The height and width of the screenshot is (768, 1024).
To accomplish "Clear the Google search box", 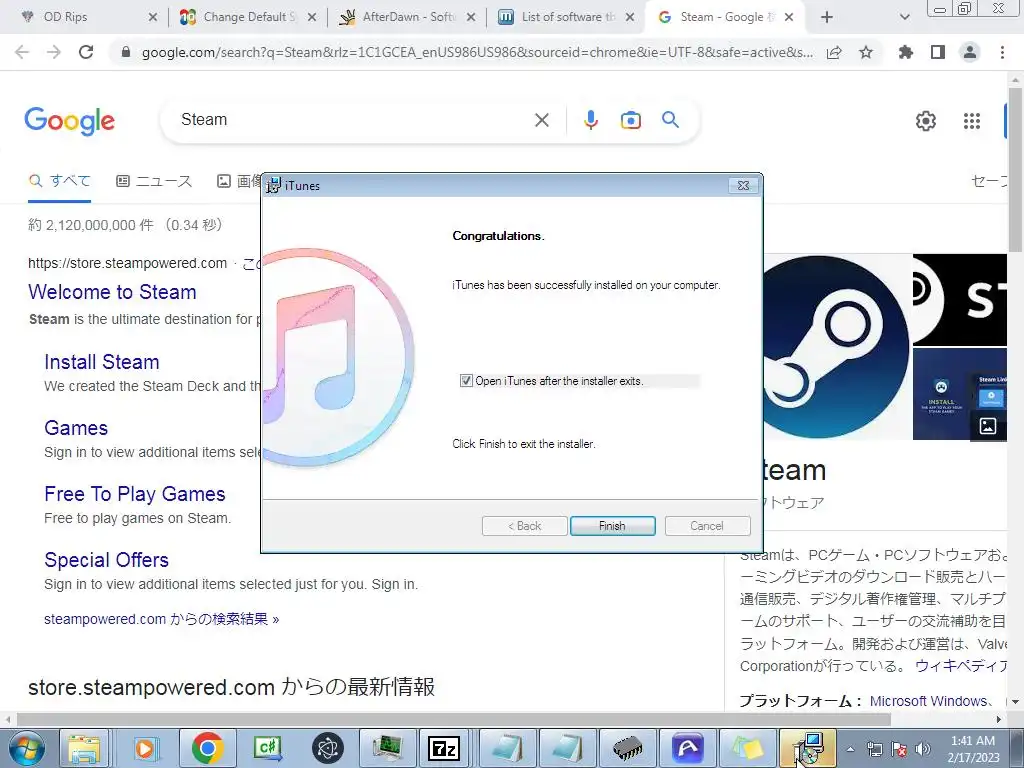I will 541,120.
